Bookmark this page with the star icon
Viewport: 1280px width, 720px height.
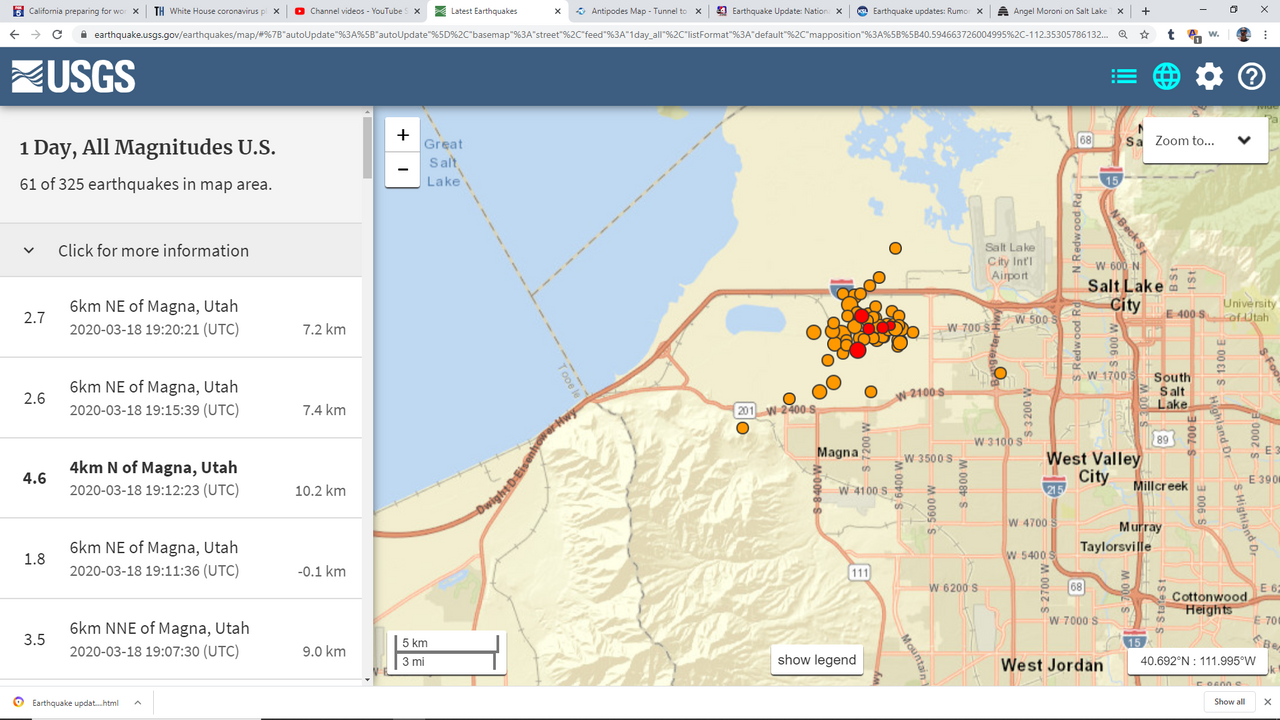[1145, 34]
